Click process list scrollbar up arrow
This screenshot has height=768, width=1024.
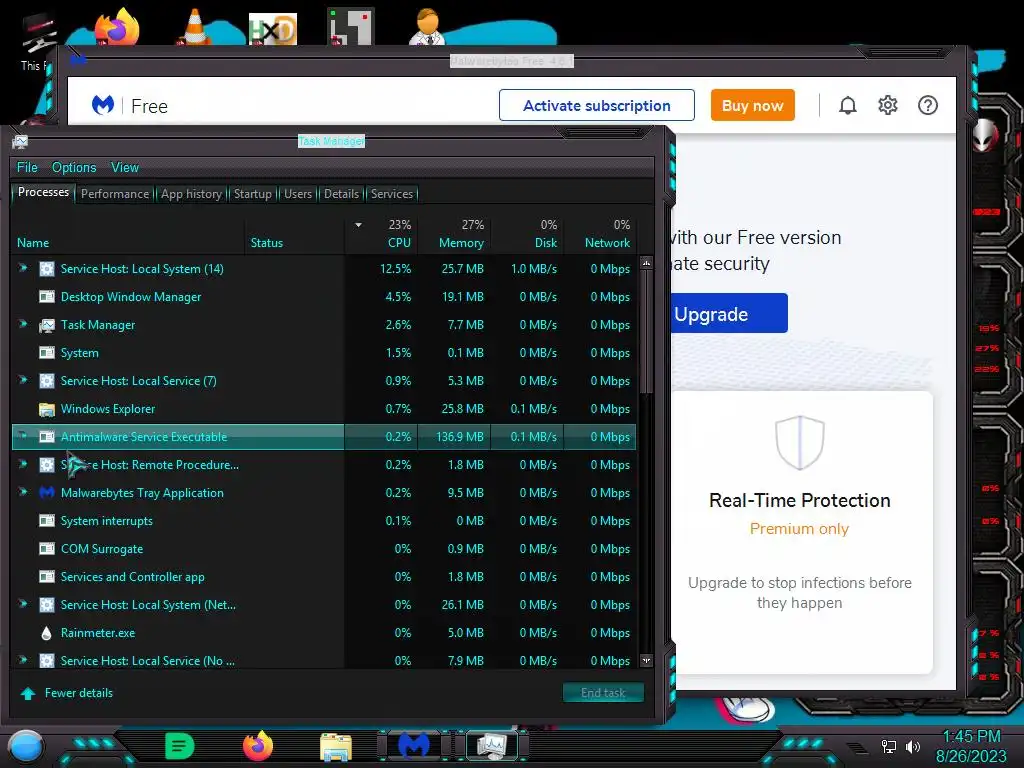646,263
